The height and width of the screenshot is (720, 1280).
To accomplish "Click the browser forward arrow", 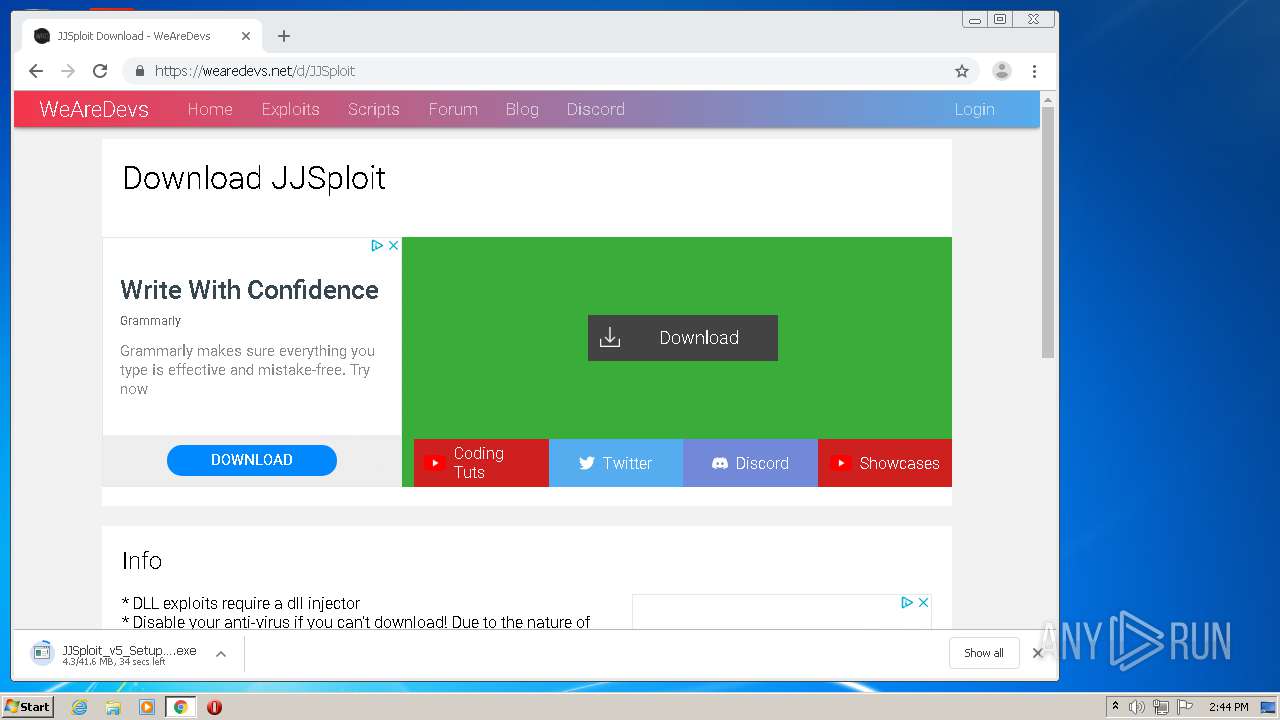I will (68, 71).
